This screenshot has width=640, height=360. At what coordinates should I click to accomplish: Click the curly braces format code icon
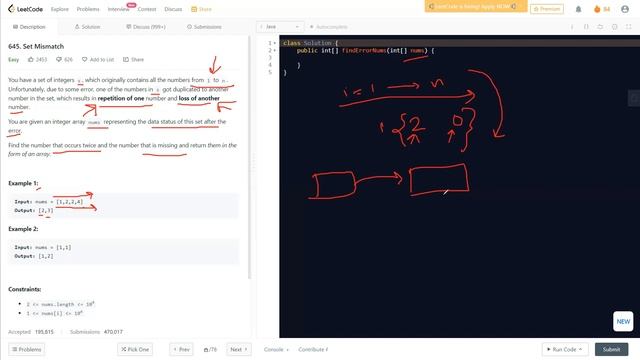pos(586,27)
